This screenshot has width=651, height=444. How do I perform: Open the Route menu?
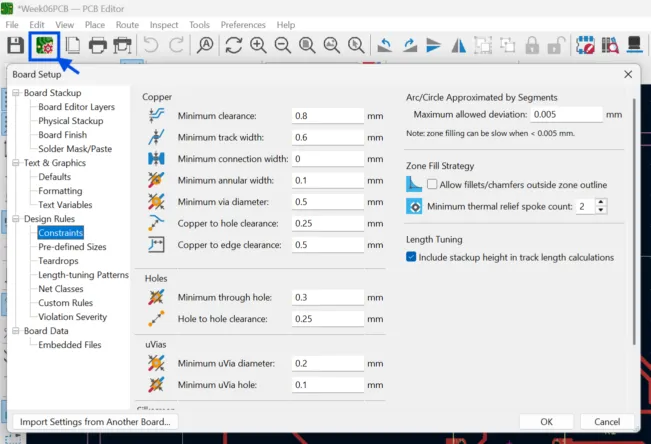click(127, 25)
